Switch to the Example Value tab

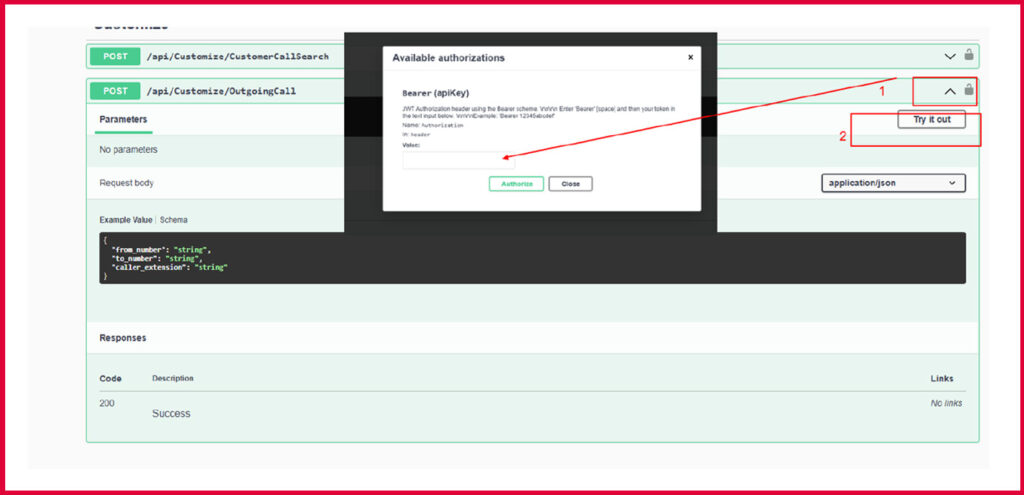(x=126, y=219)
